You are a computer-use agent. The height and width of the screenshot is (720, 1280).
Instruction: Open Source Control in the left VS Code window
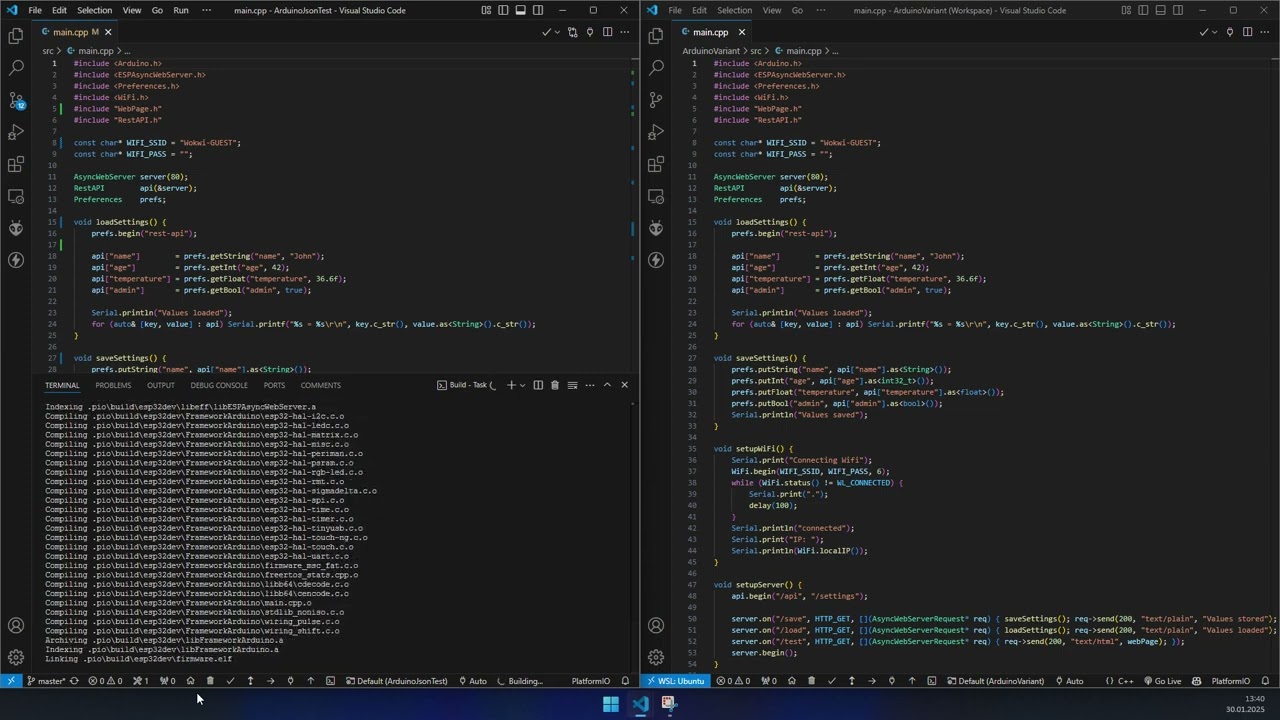[x=16, y=100]
